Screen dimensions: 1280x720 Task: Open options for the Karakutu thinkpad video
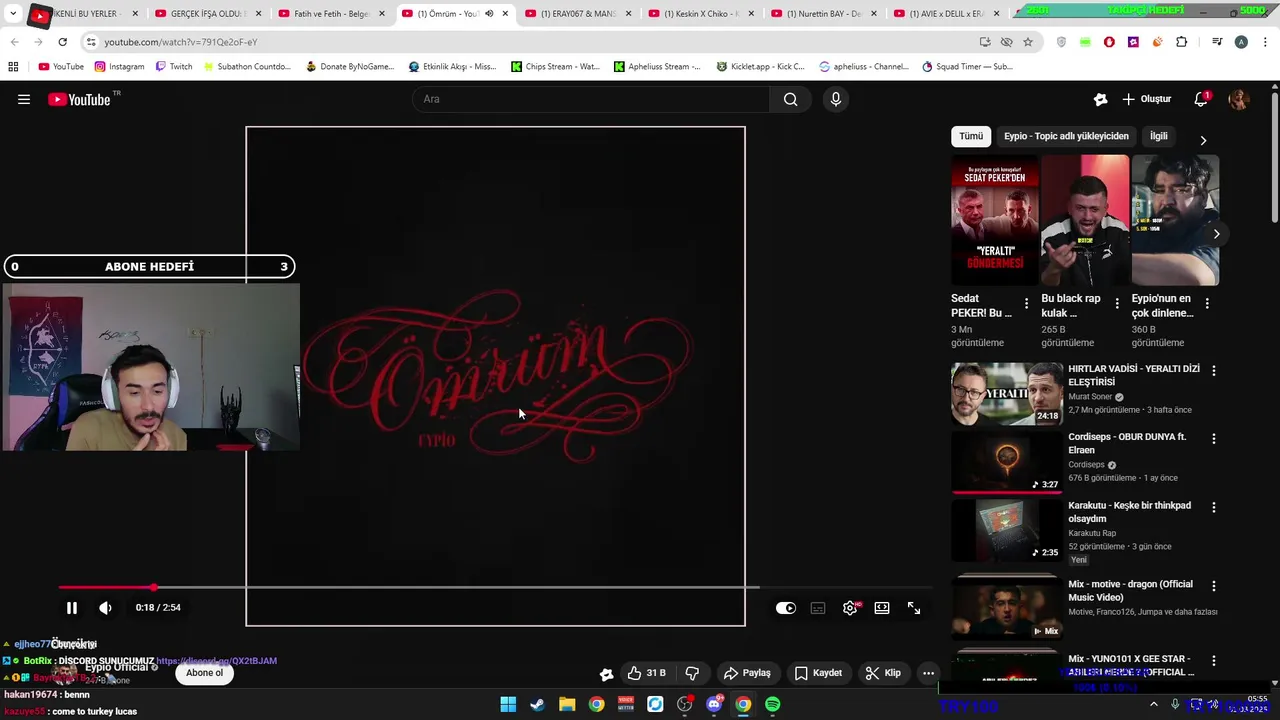(x=1214, y=507)
